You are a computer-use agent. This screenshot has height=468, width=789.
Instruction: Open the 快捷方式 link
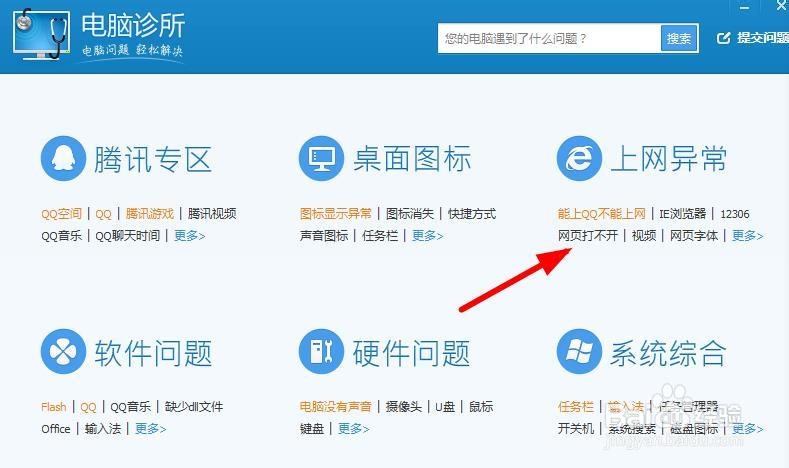(x=472, y=214)
